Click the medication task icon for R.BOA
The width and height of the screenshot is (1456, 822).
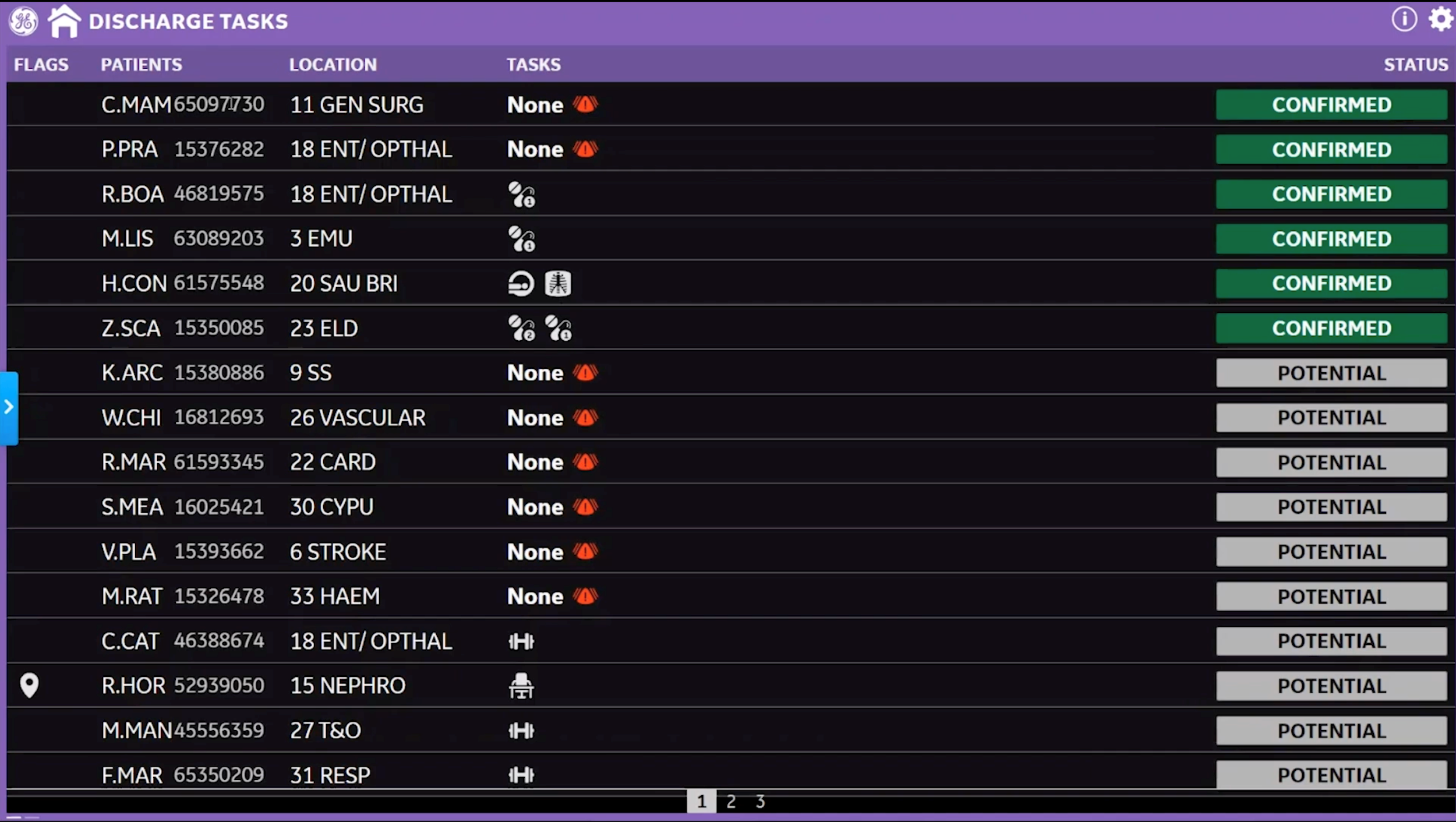[521, 195]
